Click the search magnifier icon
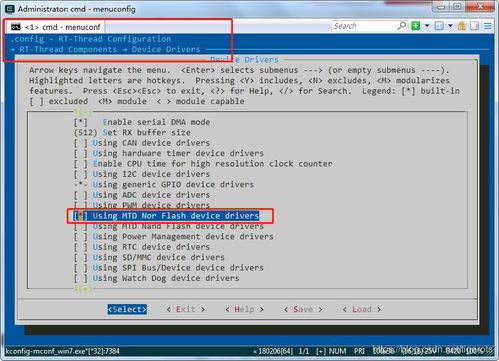499x361 pixels. point(402,26)
